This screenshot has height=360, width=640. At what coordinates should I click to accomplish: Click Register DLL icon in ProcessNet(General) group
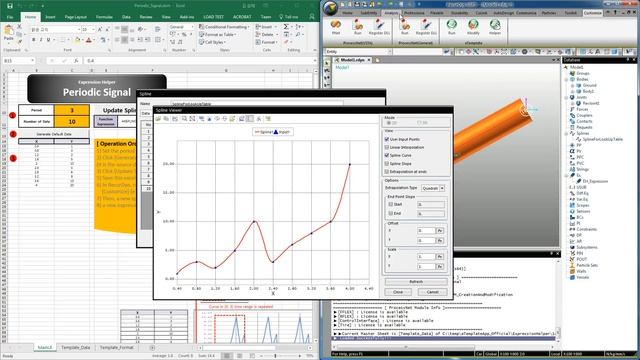(426, 26)
